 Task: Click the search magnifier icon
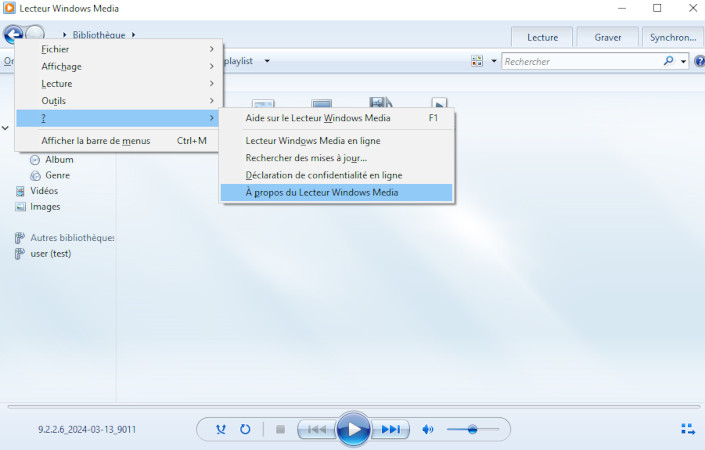click(x=669, y=61)
